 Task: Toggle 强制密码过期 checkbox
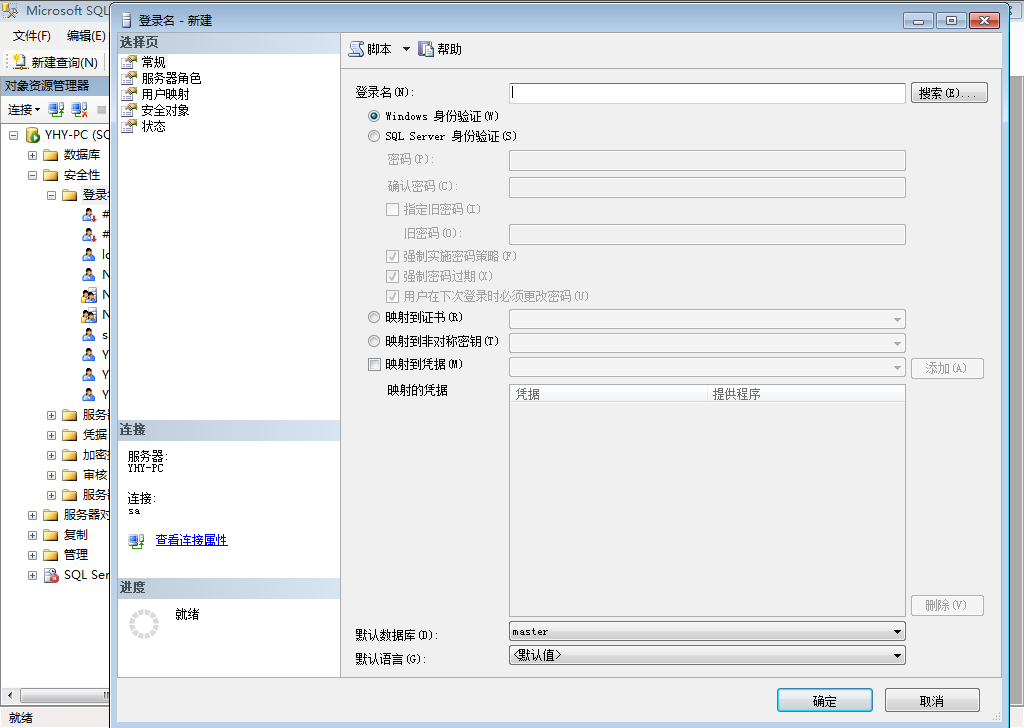point(392,276)
